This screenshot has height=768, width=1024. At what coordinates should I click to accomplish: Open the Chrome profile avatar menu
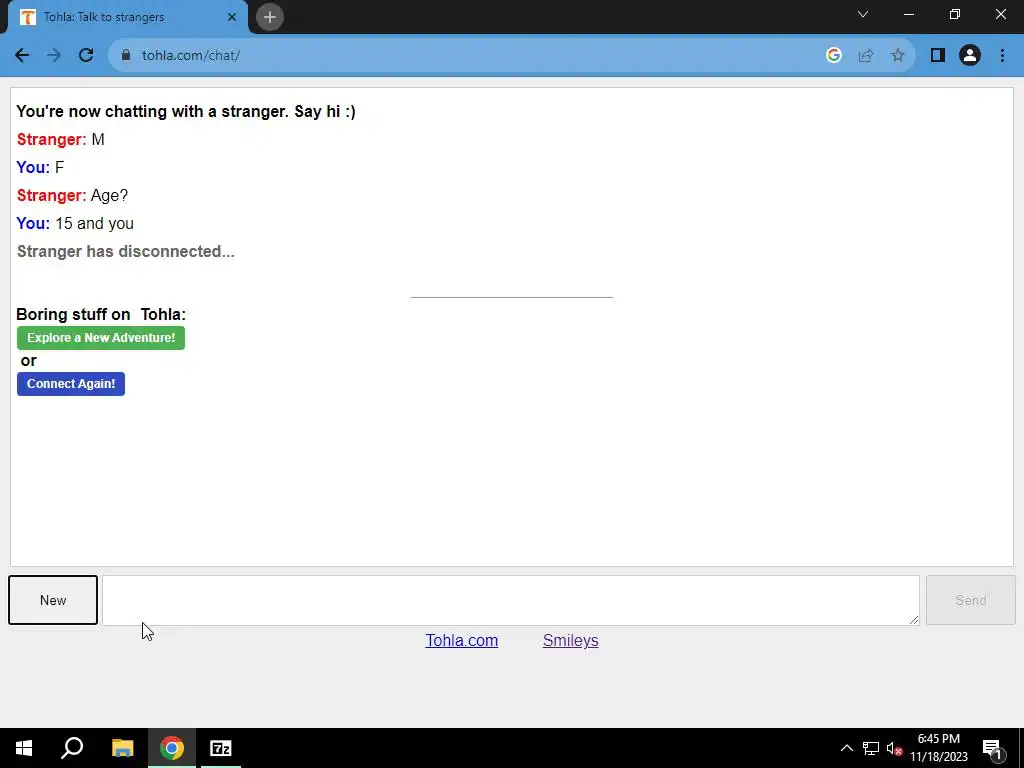[970, 56]
